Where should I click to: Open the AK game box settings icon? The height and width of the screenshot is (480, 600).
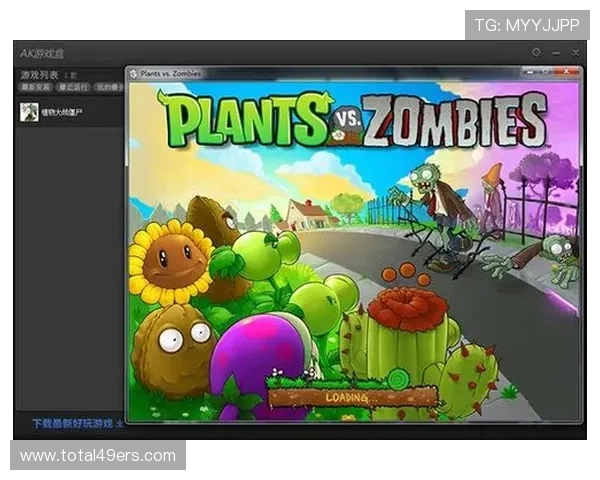tap(537, 52)
